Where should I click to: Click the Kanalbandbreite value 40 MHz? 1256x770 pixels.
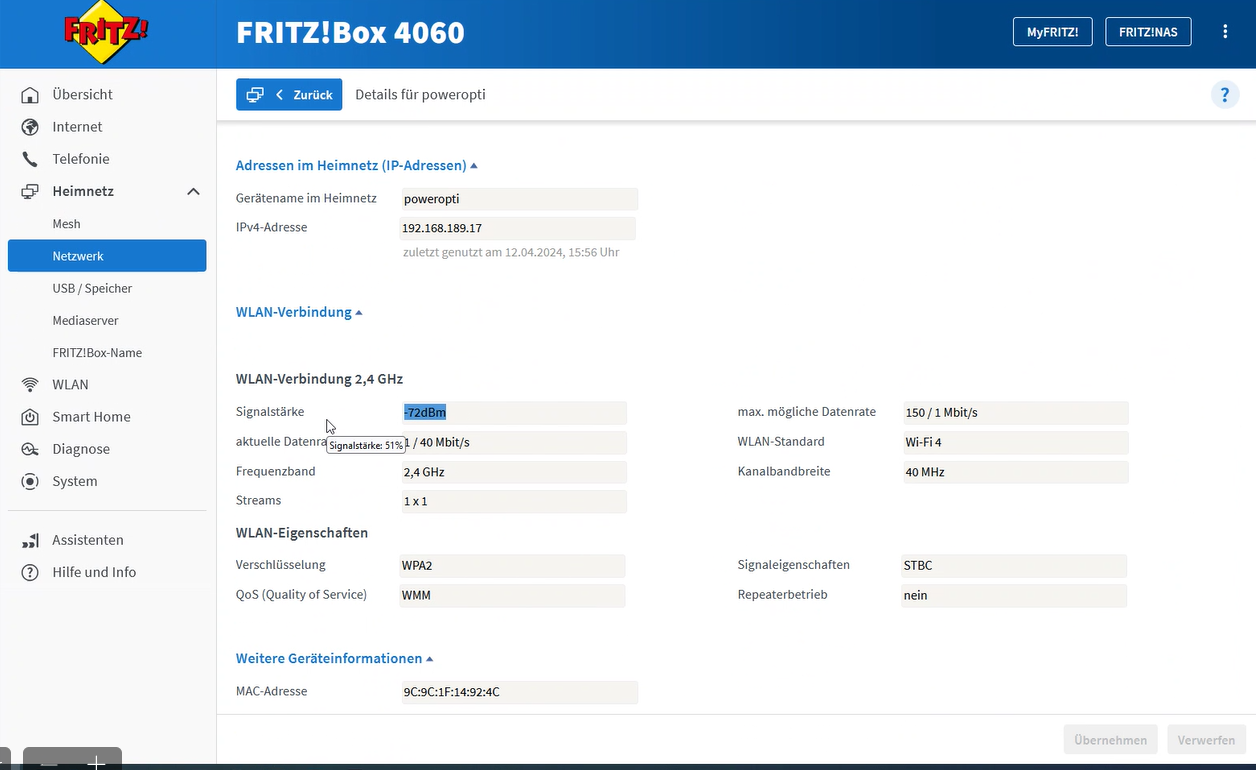click(1016, 472)
